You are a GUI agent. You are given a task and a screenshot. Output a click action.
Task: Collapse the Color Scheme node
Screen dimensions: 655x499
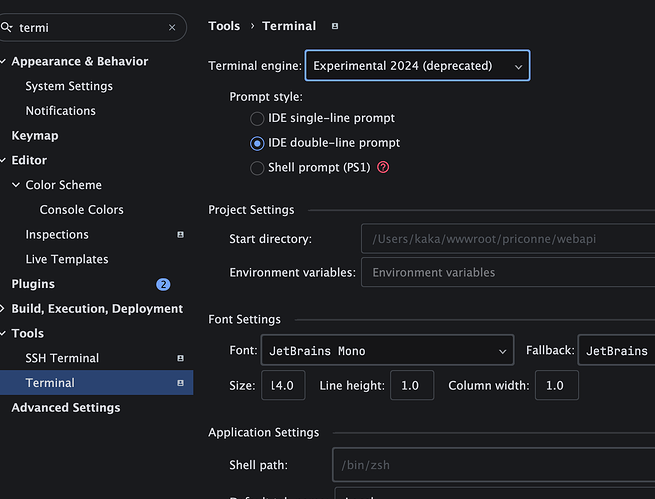(x=16, y=185)
